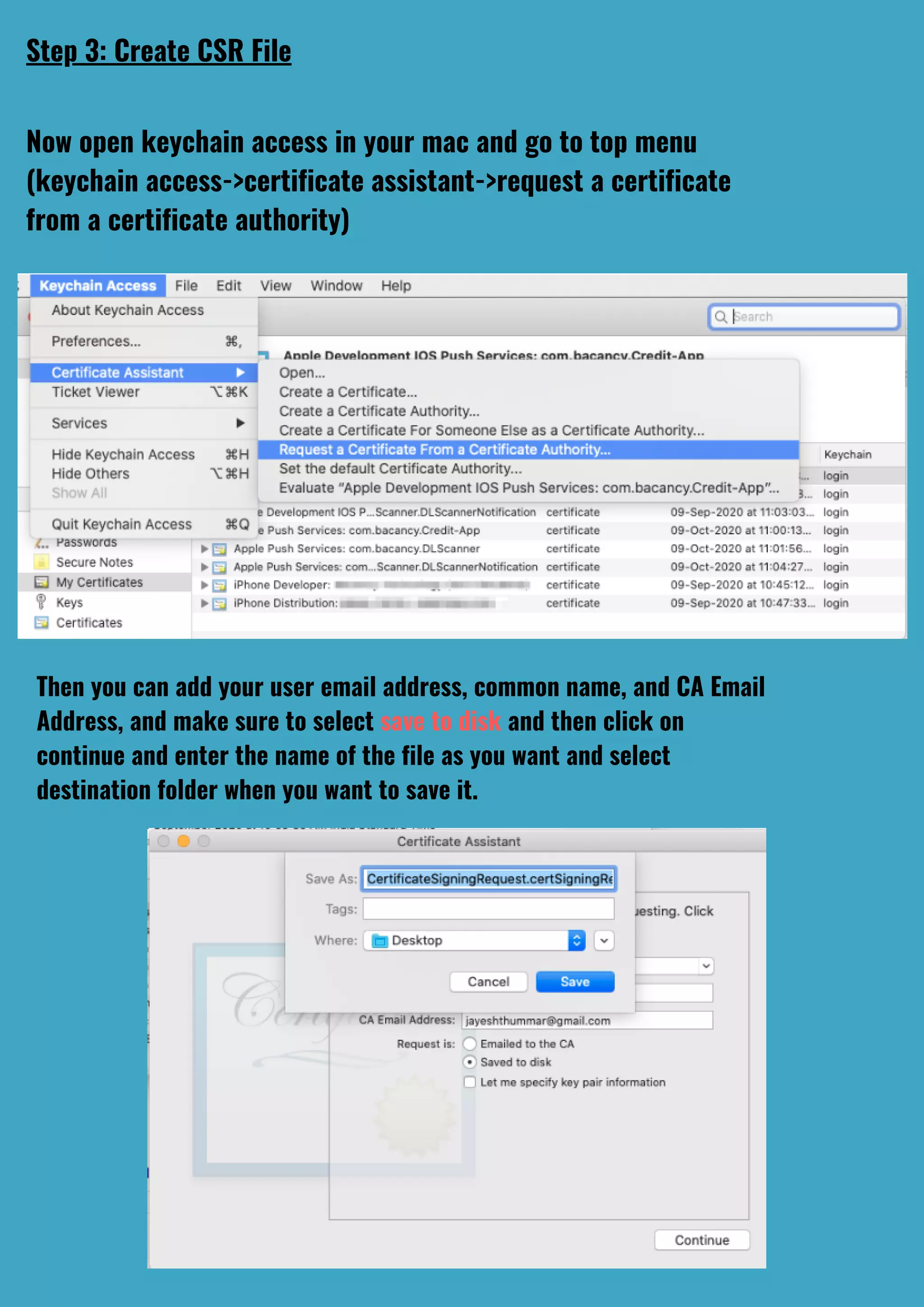Click the Search field in Keychain Access

click(804, 317)
